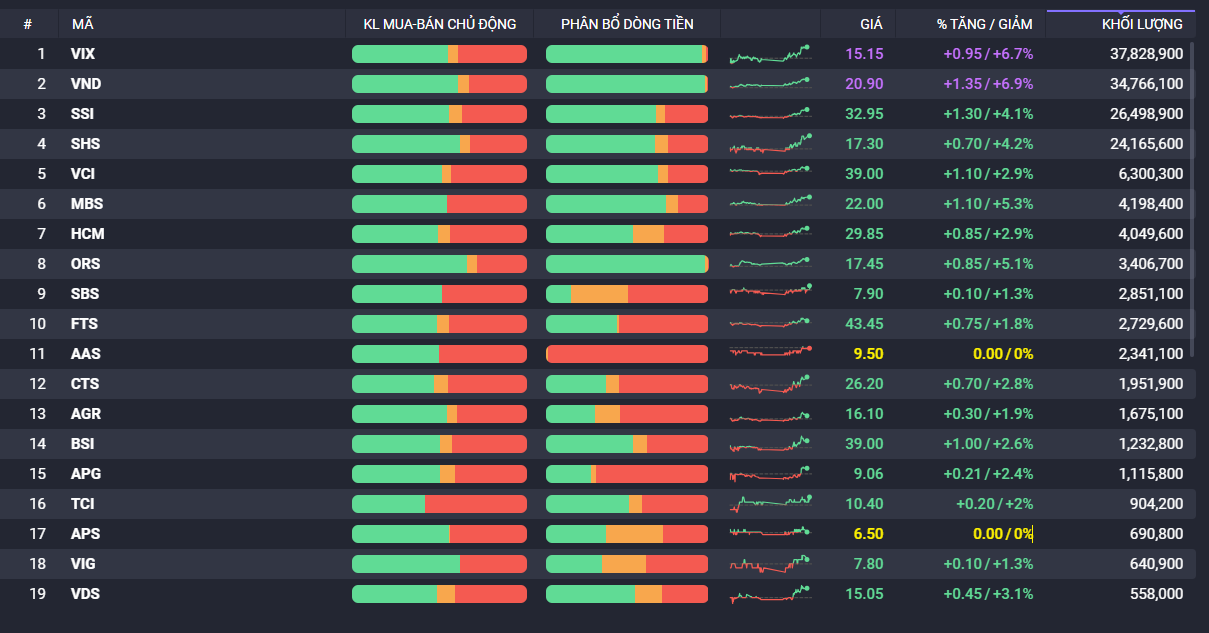This screenshot has width=1209, height=633.
Task: Click the APS money flow distribution bar
Action: (x=627, y=534)
